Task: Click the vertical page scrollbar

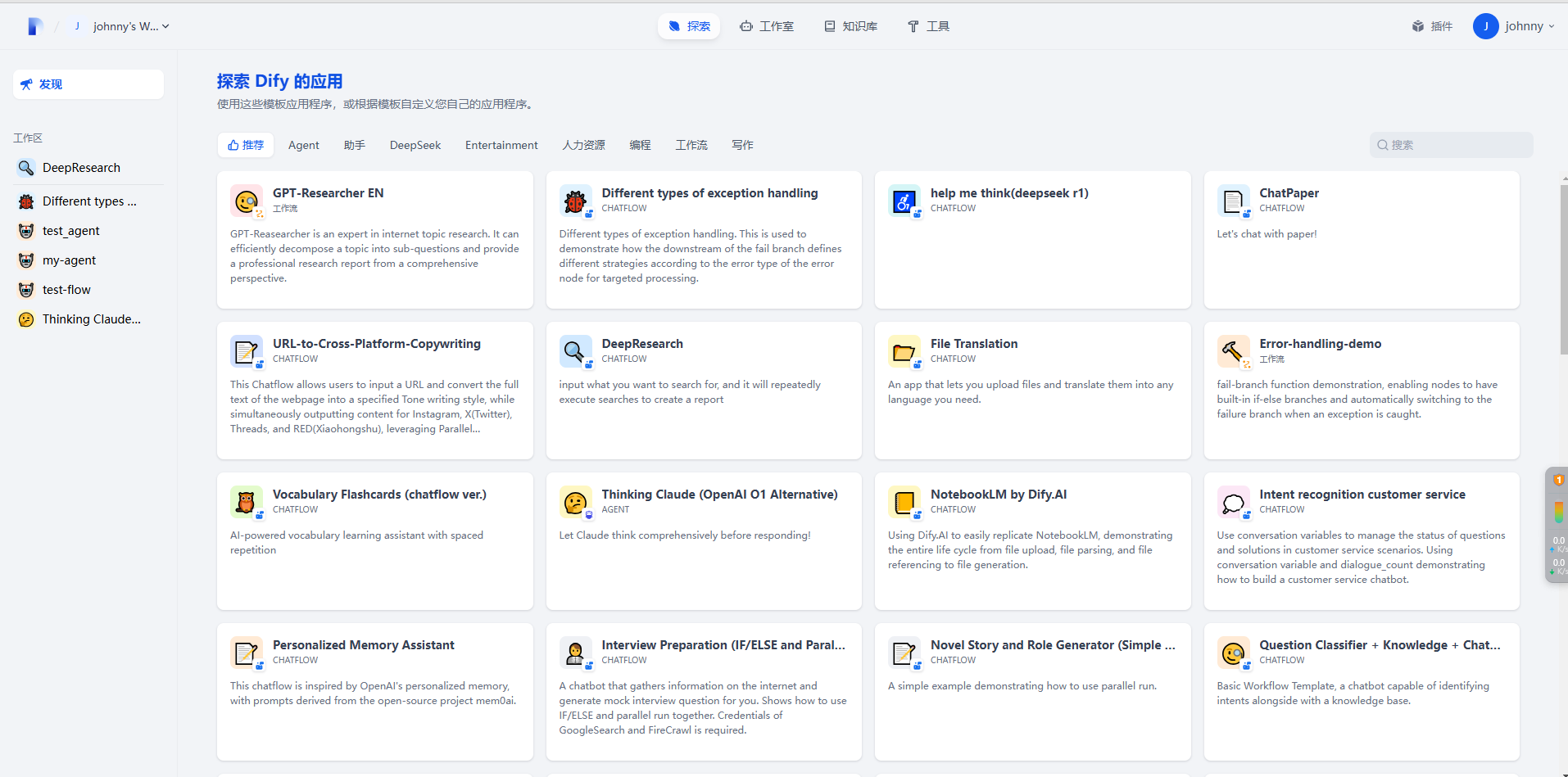Action: click(1563, 270)
